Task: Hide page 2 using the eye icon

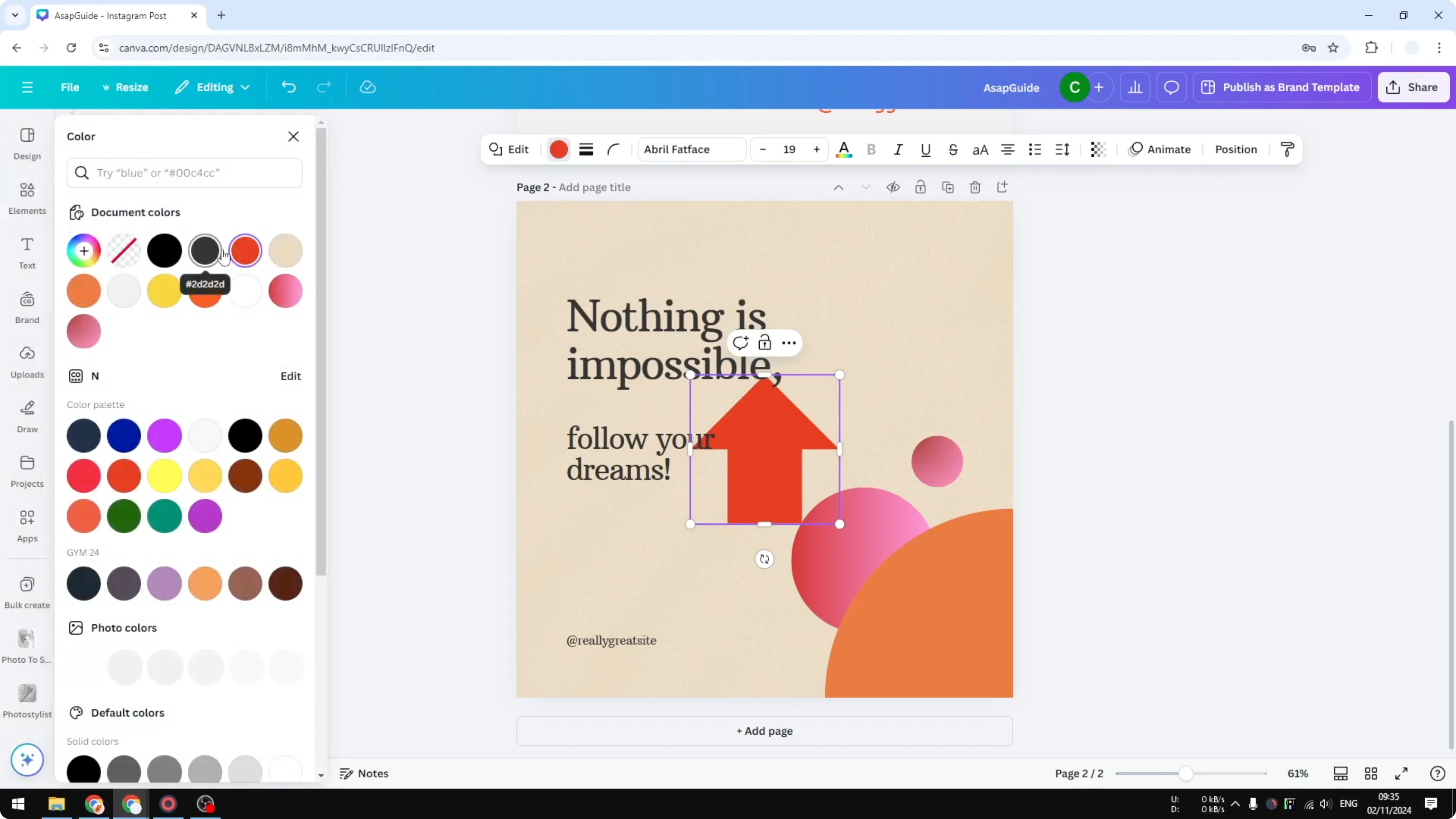Action: 893,186
